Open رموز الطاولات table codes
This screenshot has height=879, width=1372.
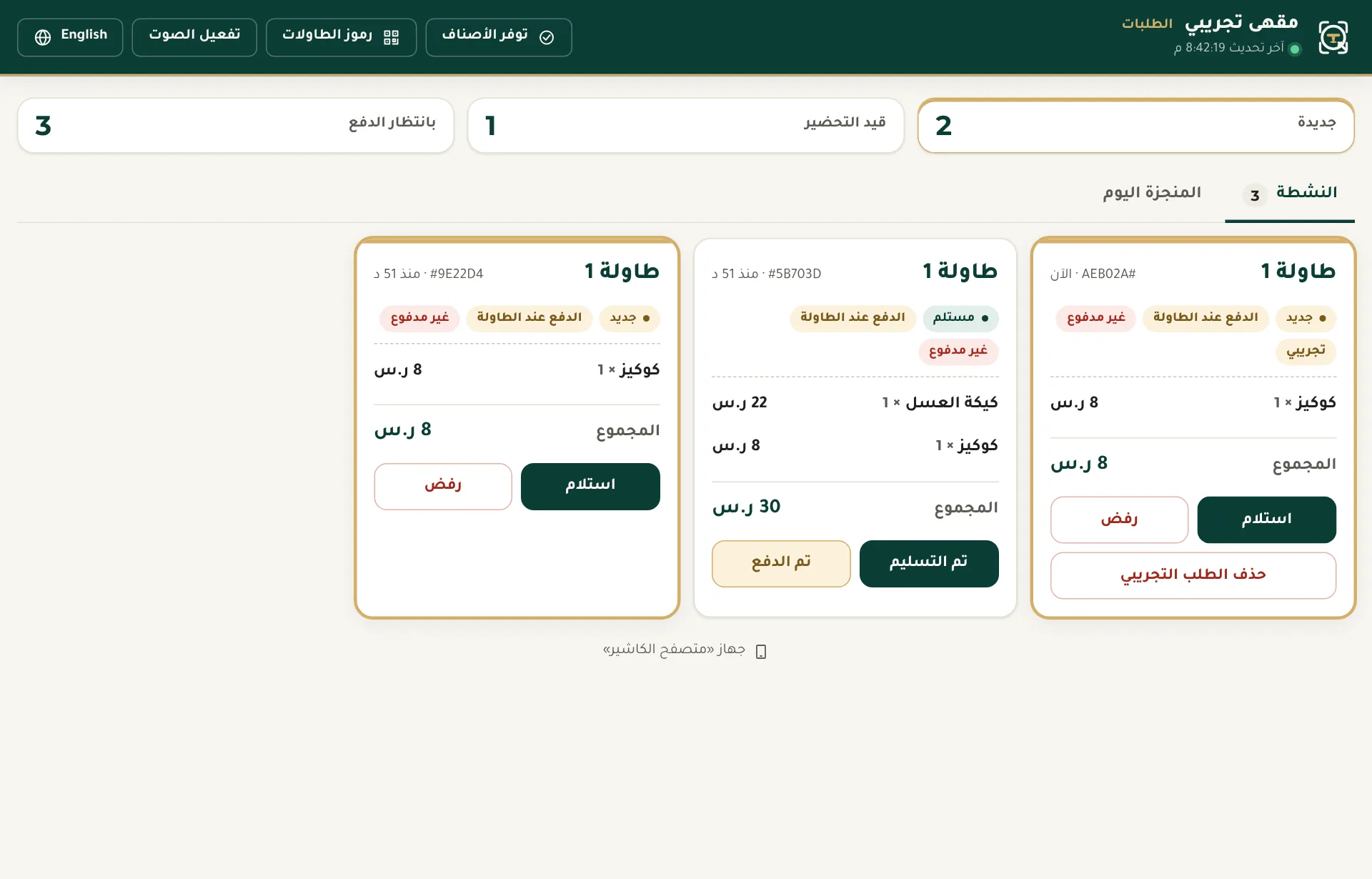(341, 37)
